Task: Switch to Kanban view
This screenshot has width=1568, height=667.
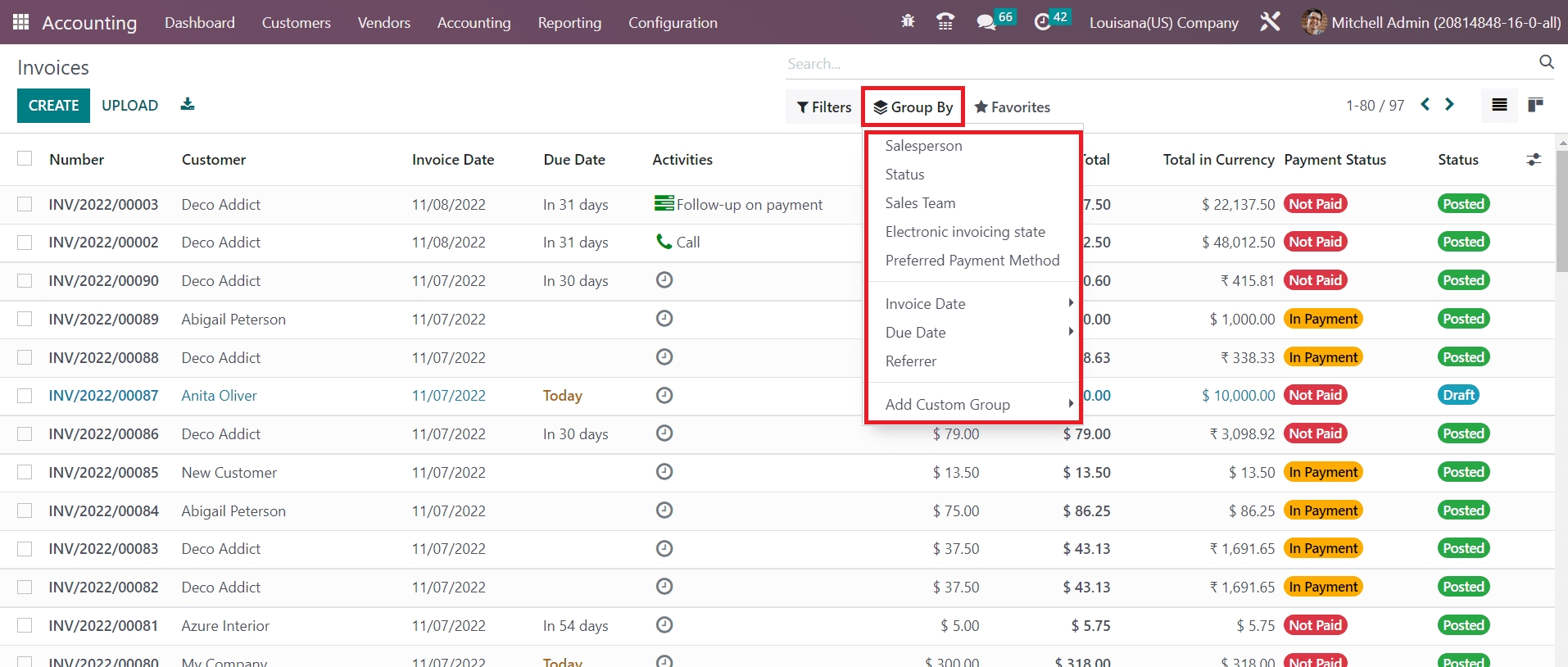Action: click(1535, 105)
